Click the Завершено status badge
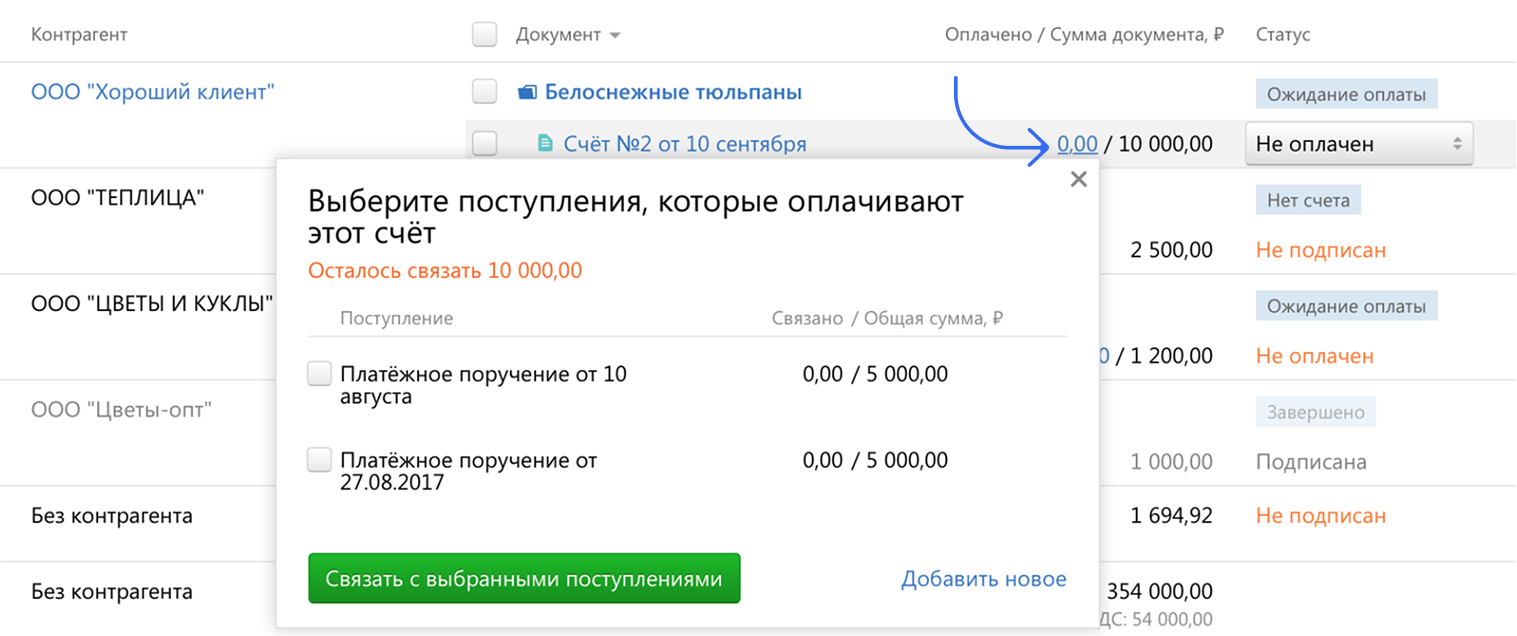Screen dimensions: 1517x636 click(x=1315, y=412)
